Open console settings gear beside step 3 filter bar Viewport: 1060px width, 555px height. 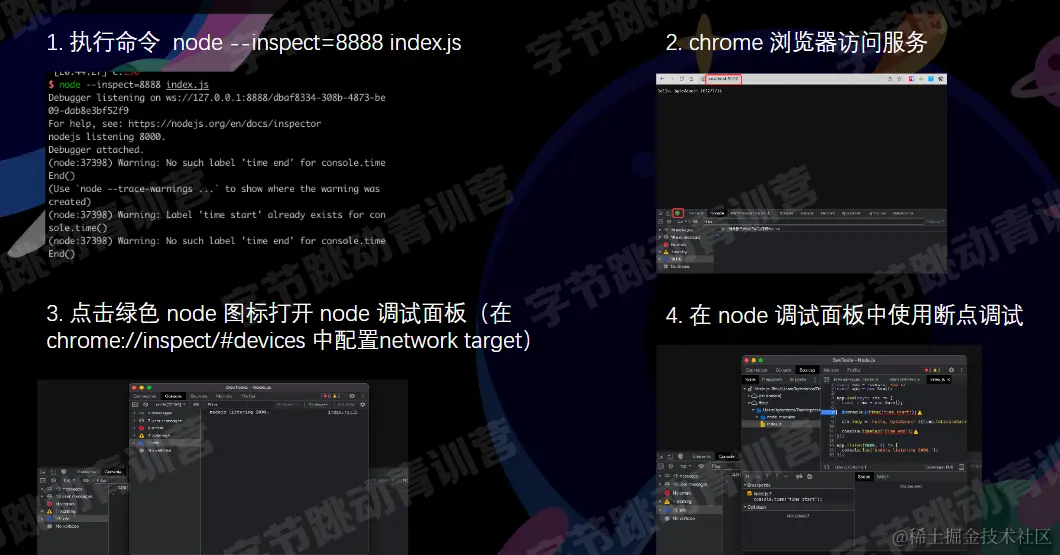tap(362, 404)
